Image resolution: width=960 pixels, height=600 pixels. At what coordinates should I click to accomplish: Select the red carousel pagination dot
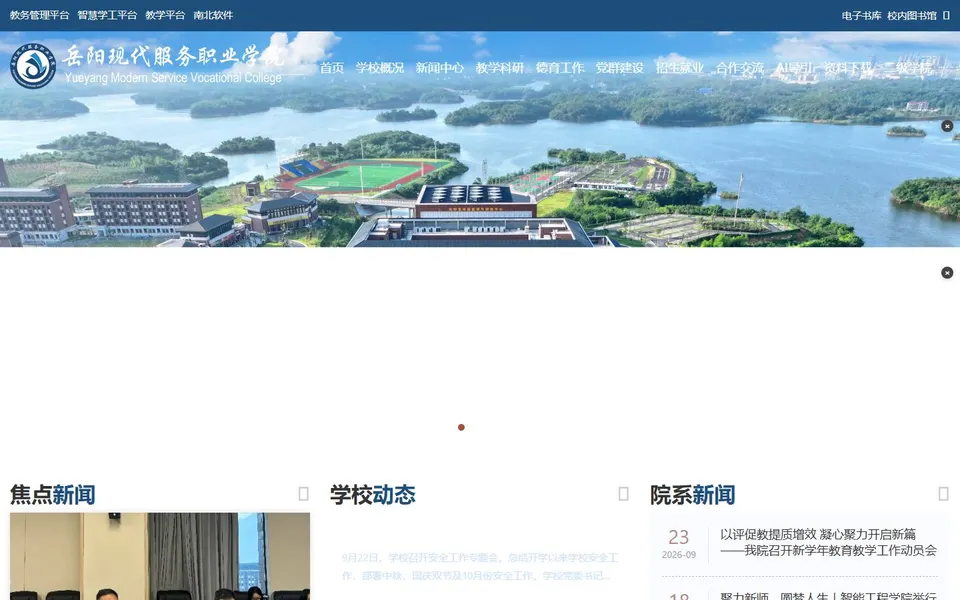pyautogui.click(x=461, y=427)
